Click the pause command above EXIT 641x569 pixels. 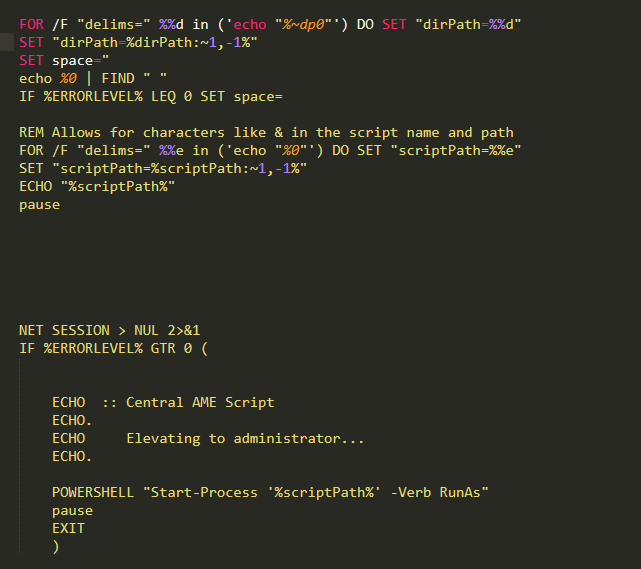(x=72, y=510)
